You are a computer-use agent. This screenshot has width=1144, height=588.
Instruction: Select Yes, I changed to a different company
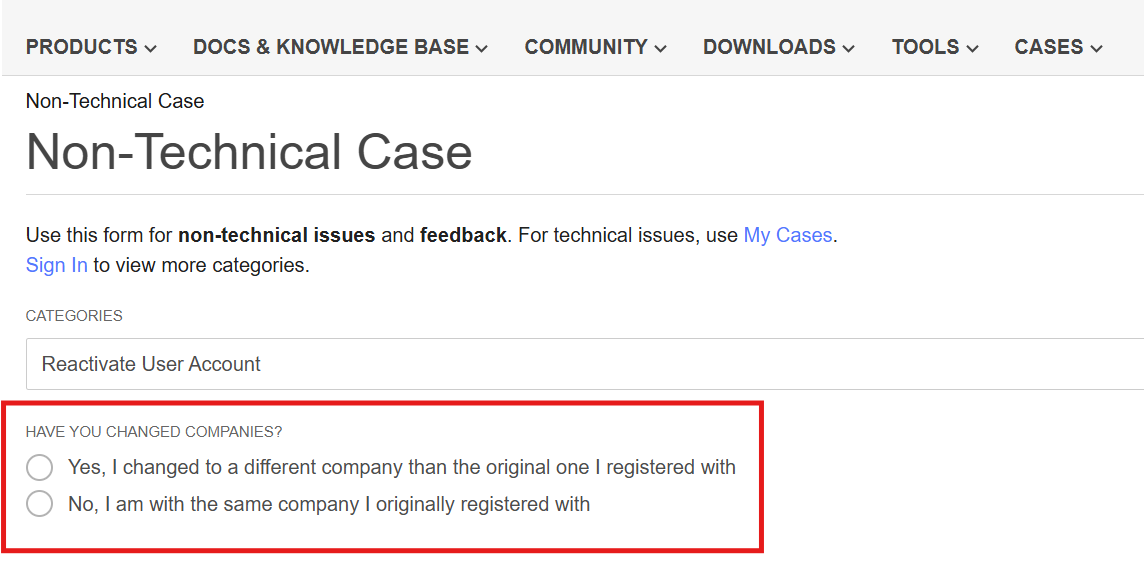point(39,467)
